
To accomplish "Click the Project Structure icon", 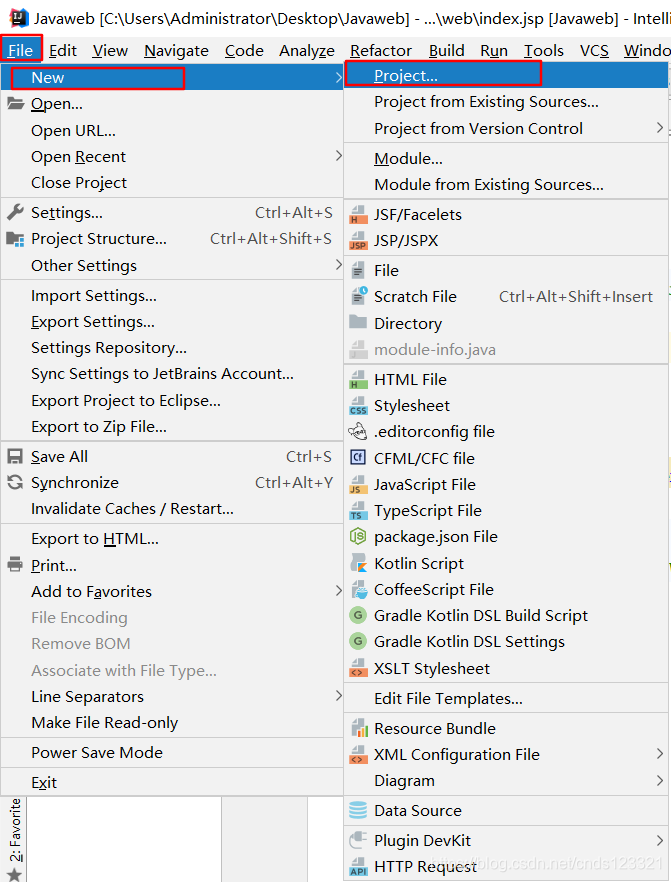I will [x=15, y=239].
